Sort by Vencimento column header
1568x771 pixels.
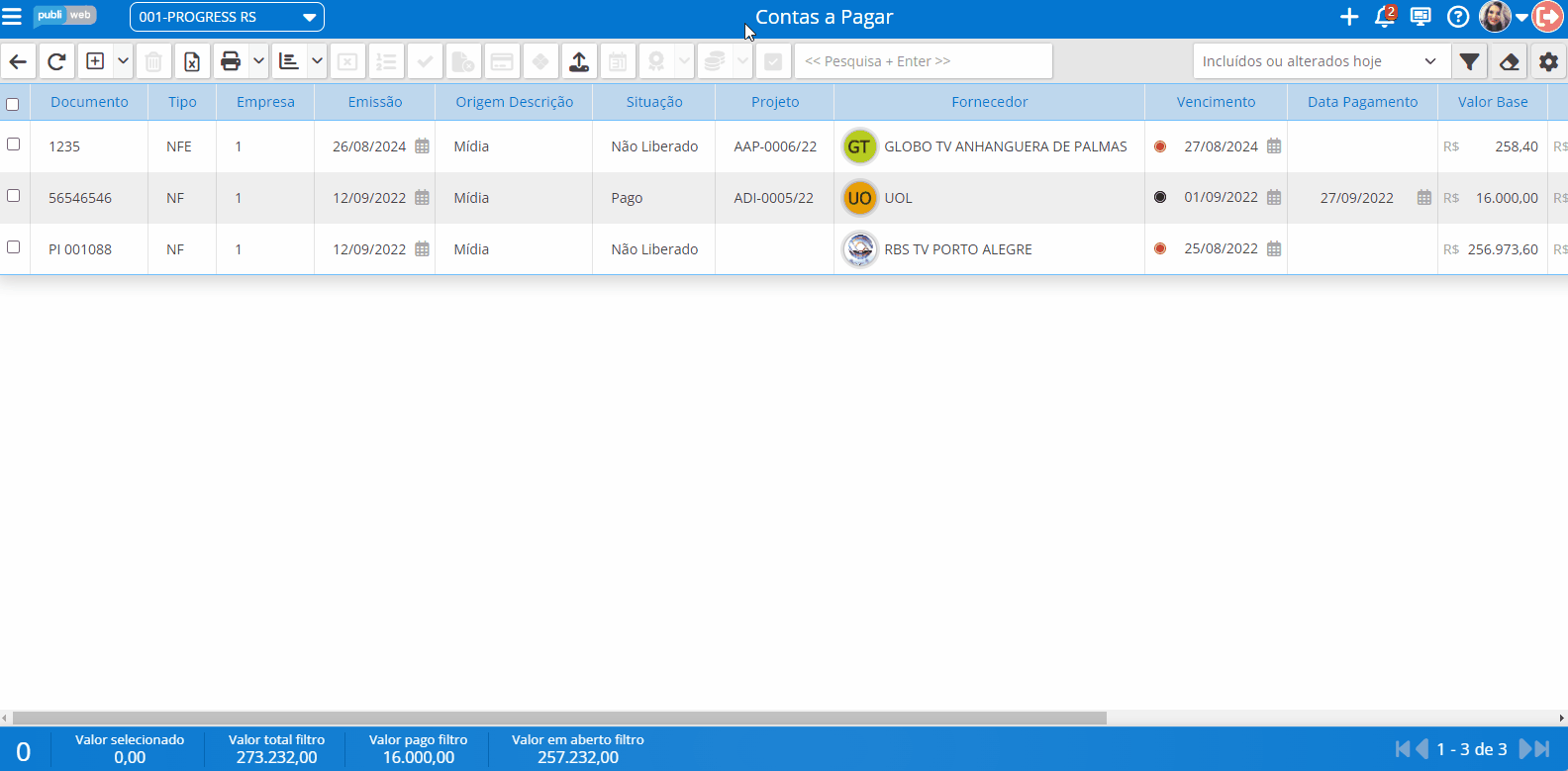click(x=1217, y=102)
